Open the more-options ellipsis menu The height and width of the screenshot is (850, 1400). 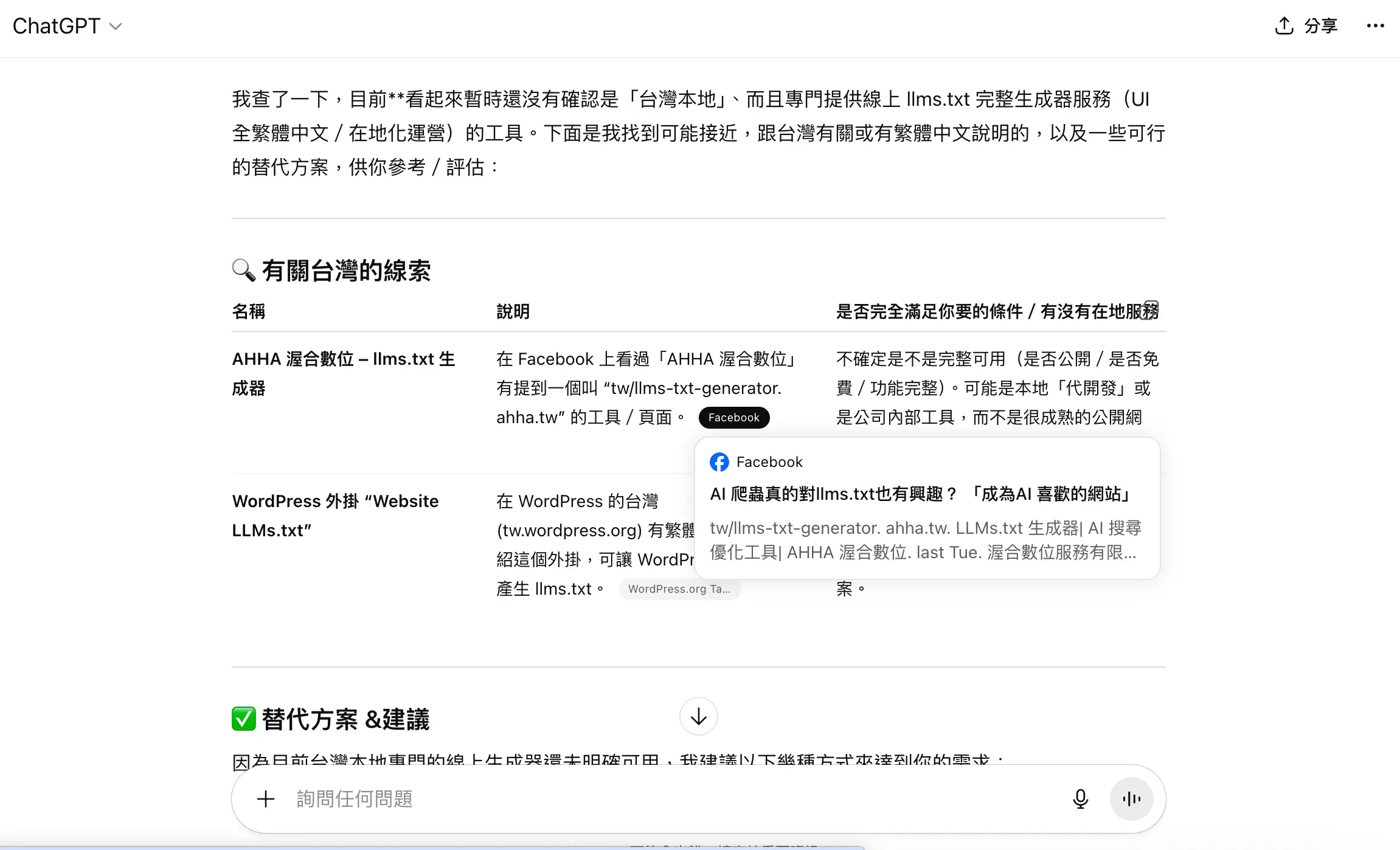[x=1376, y=26]
